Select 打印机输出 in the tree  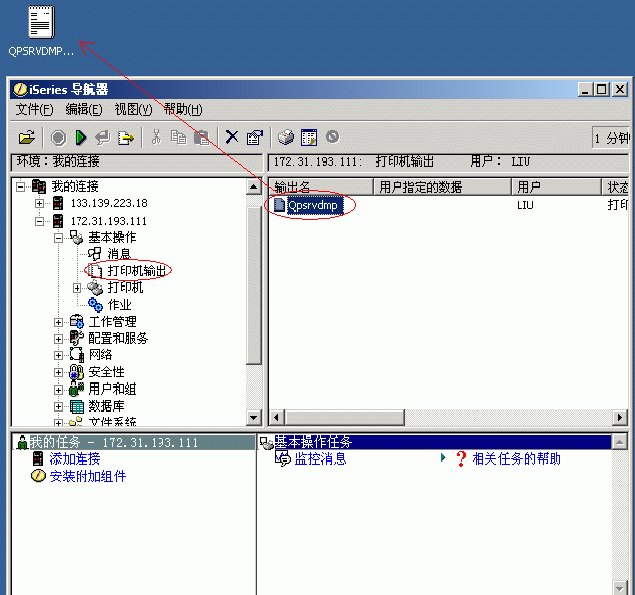(136, 271)
